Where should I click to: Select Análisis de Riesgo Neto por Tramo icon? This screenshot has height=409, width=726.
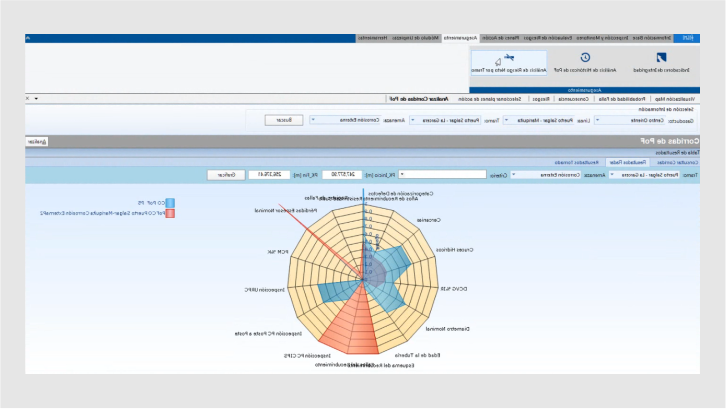point(509,63)
